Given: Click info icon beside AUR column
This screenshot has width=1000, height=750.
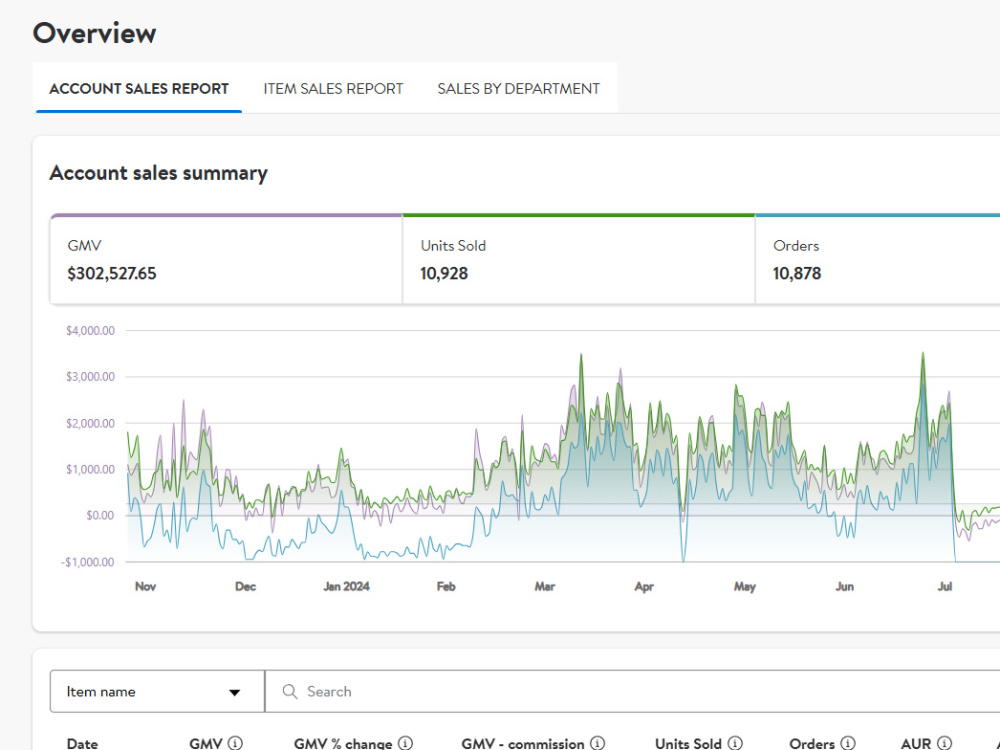Looking at the screenshot, I should click(x=945, y=743).
